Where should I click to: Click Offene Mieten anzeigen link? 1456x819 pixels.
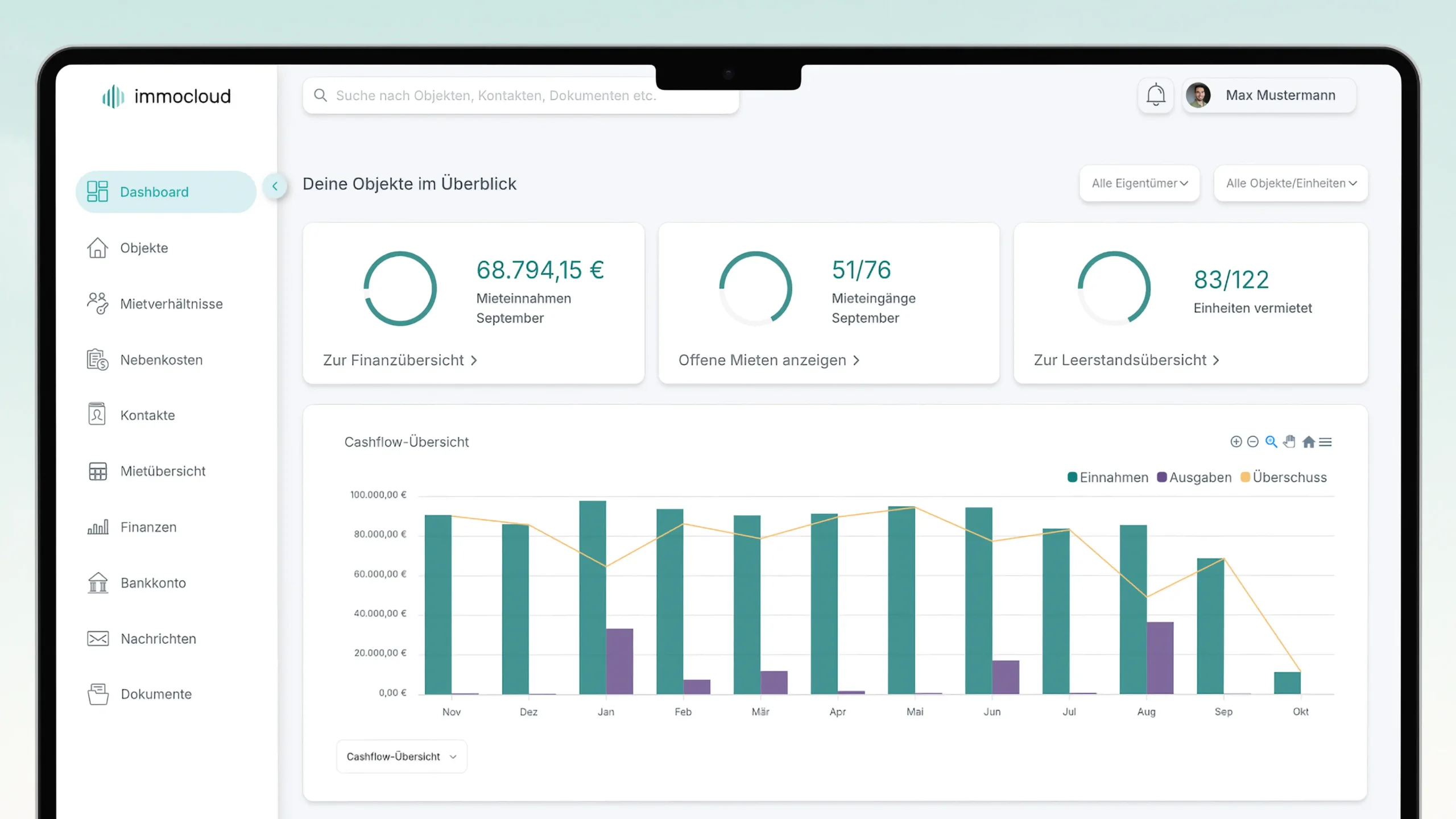point(768,360)
